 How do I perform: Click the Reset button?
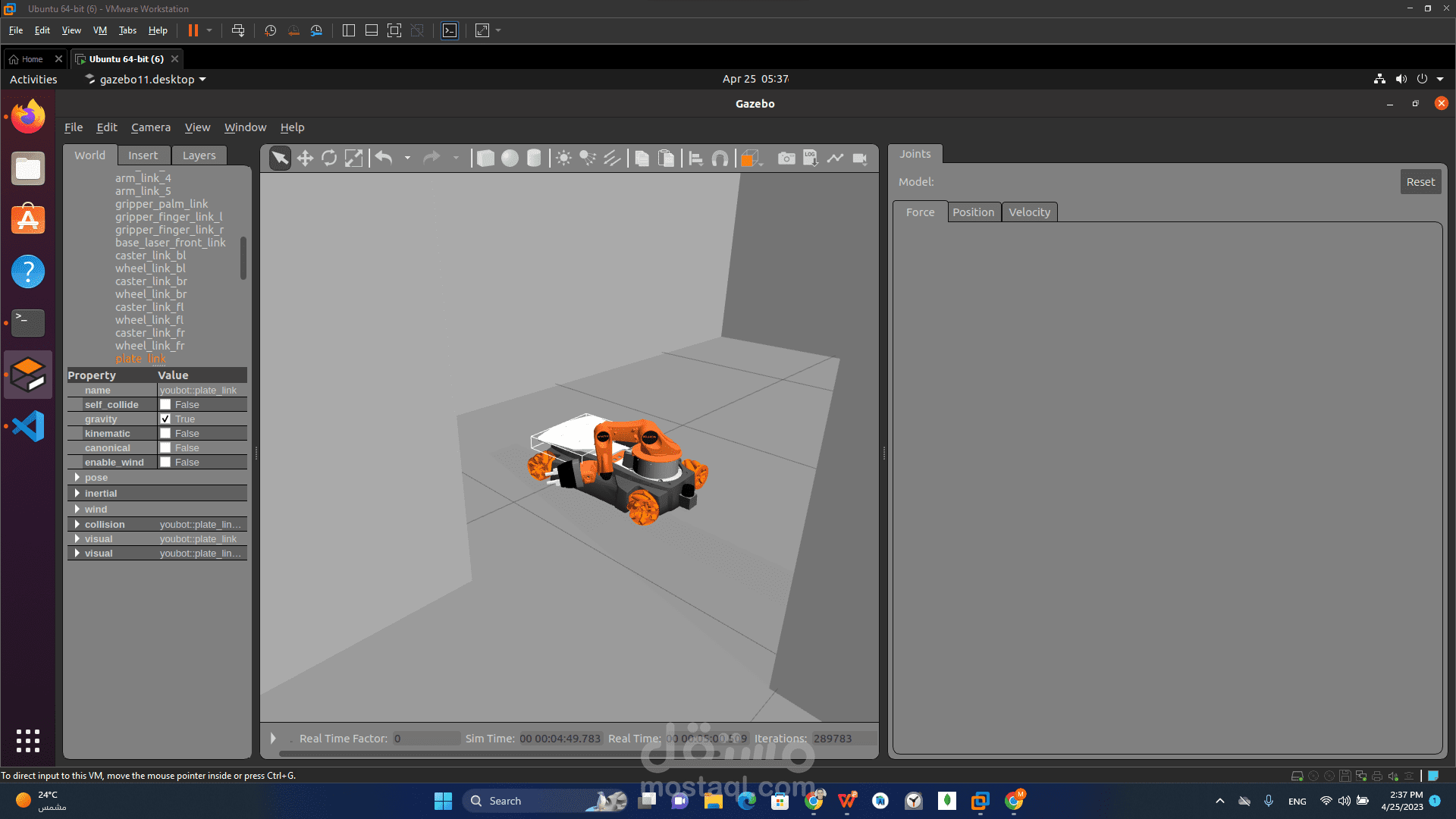(1420, 182)
